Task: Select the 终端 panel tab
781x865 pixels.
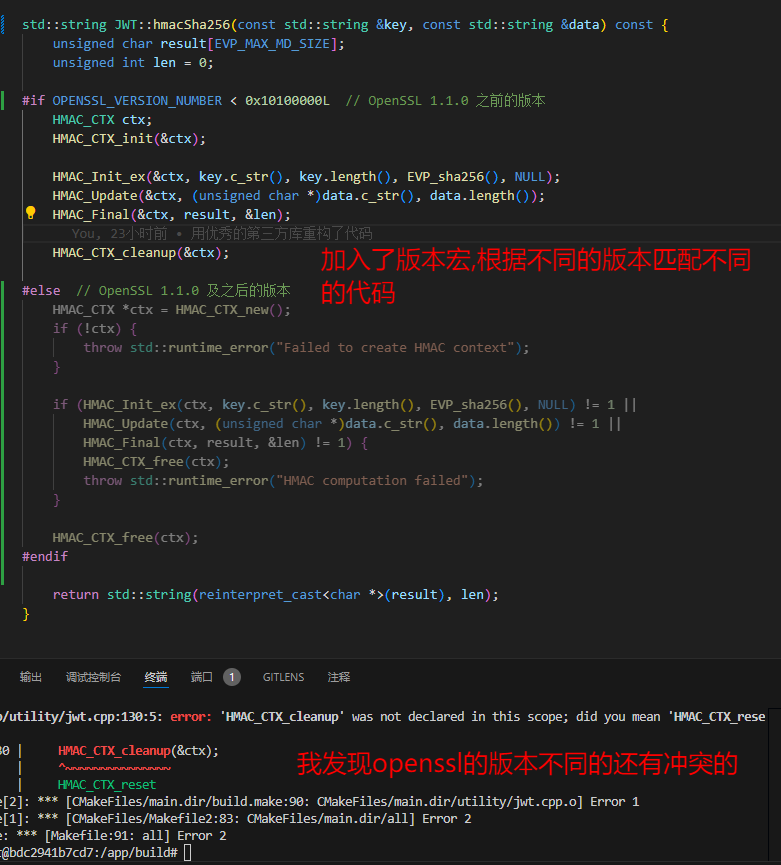Action: coord(156,677)
